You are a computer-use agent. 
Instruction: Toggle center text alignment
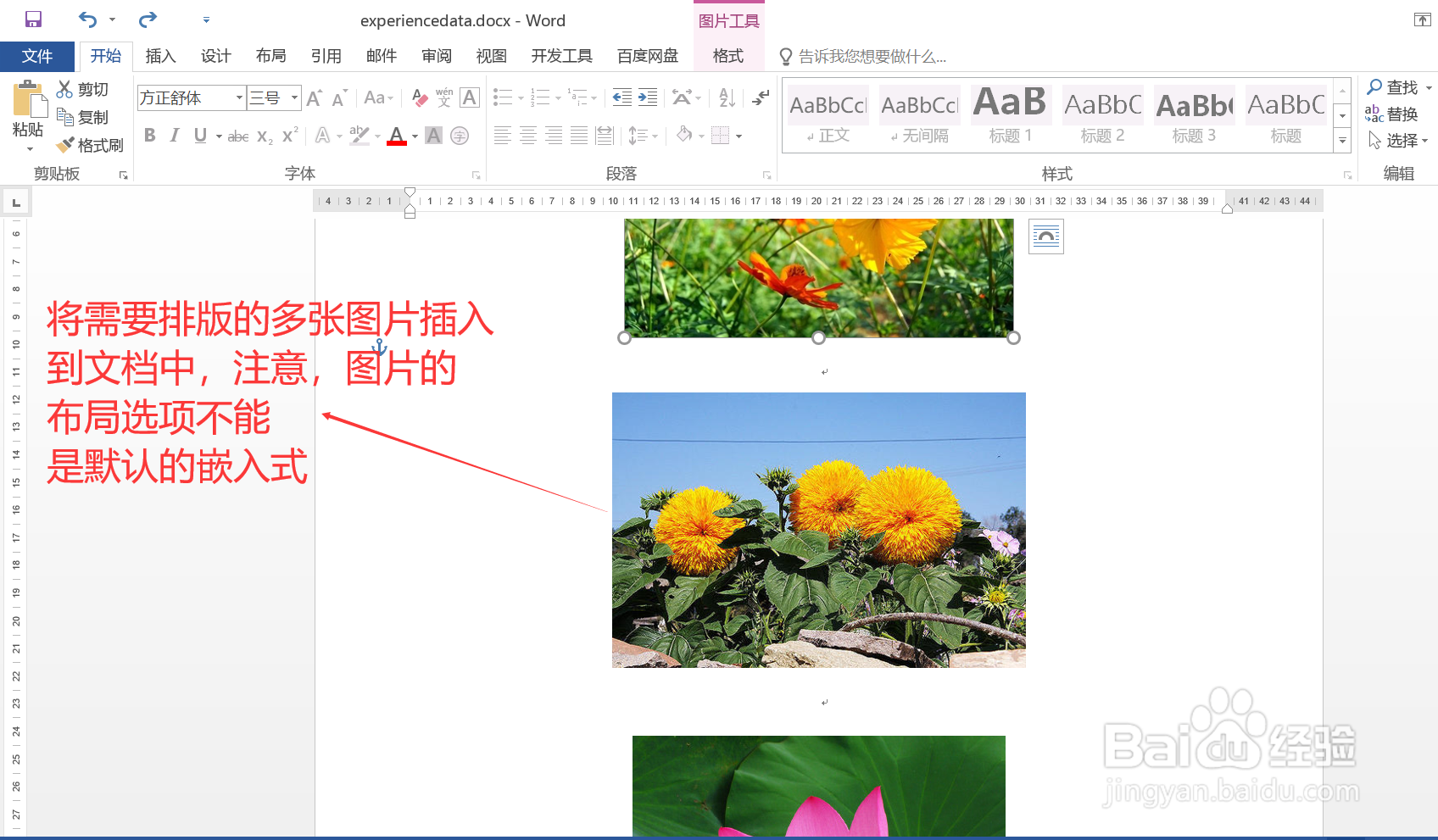pos(529,135)
